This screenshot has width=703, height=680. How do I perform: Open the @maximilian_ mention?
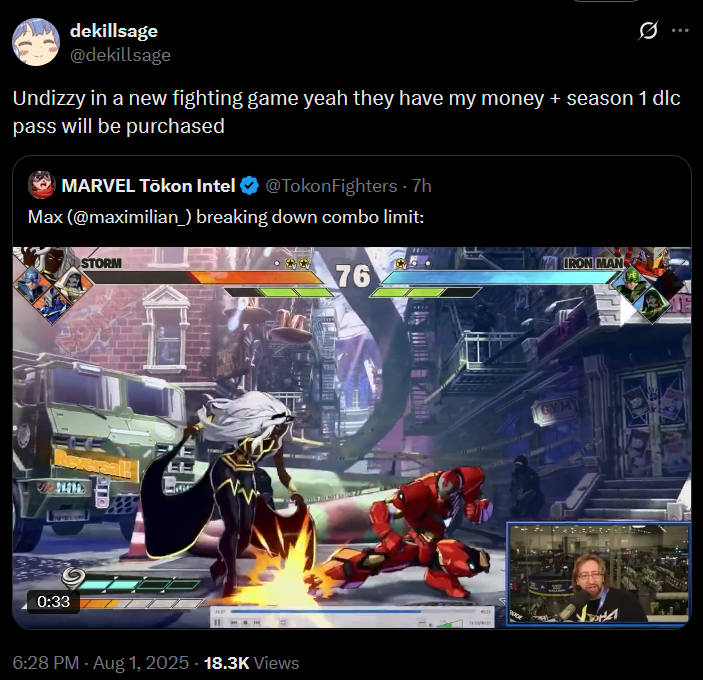click(129, 217)
